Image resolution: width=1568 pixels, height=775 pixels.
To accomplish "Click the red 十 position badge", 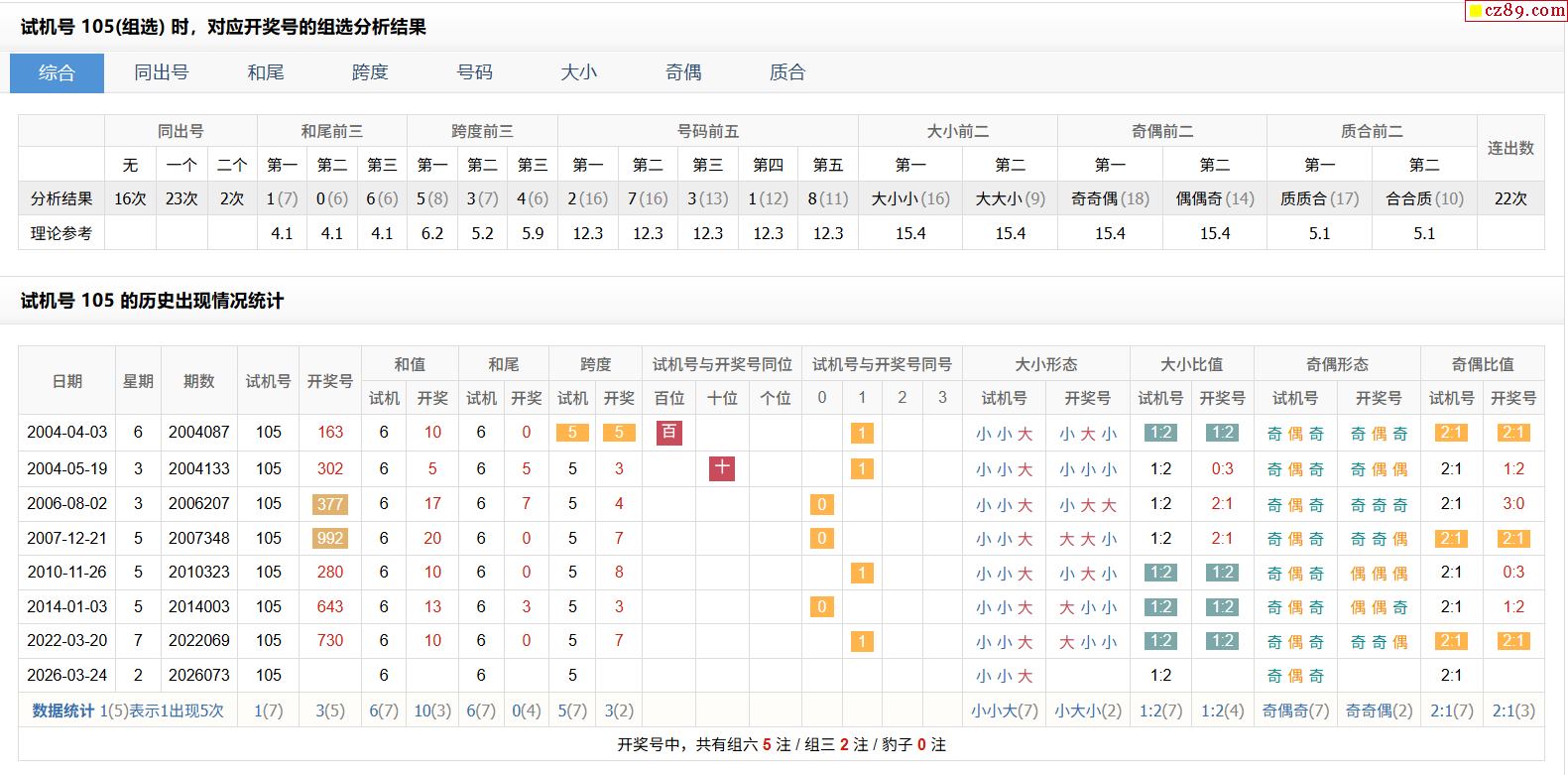I will click(x=722, y=468).
